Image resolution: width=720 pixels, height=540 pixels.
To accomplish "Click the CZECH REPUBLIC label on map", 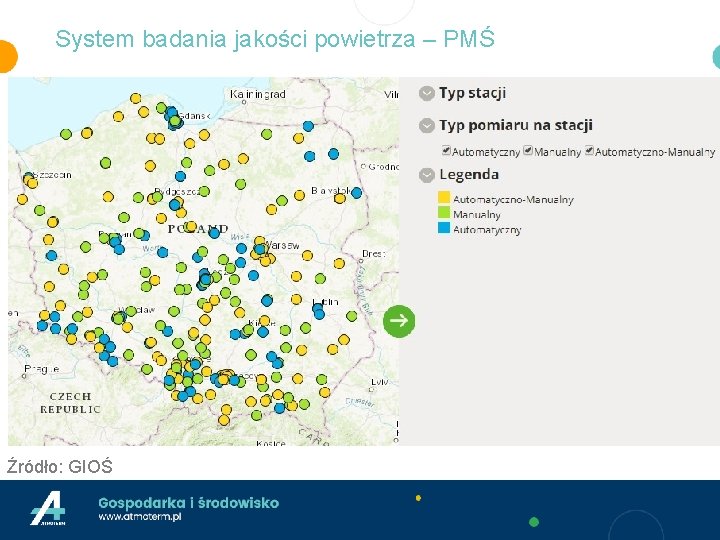I will (70, 403).
